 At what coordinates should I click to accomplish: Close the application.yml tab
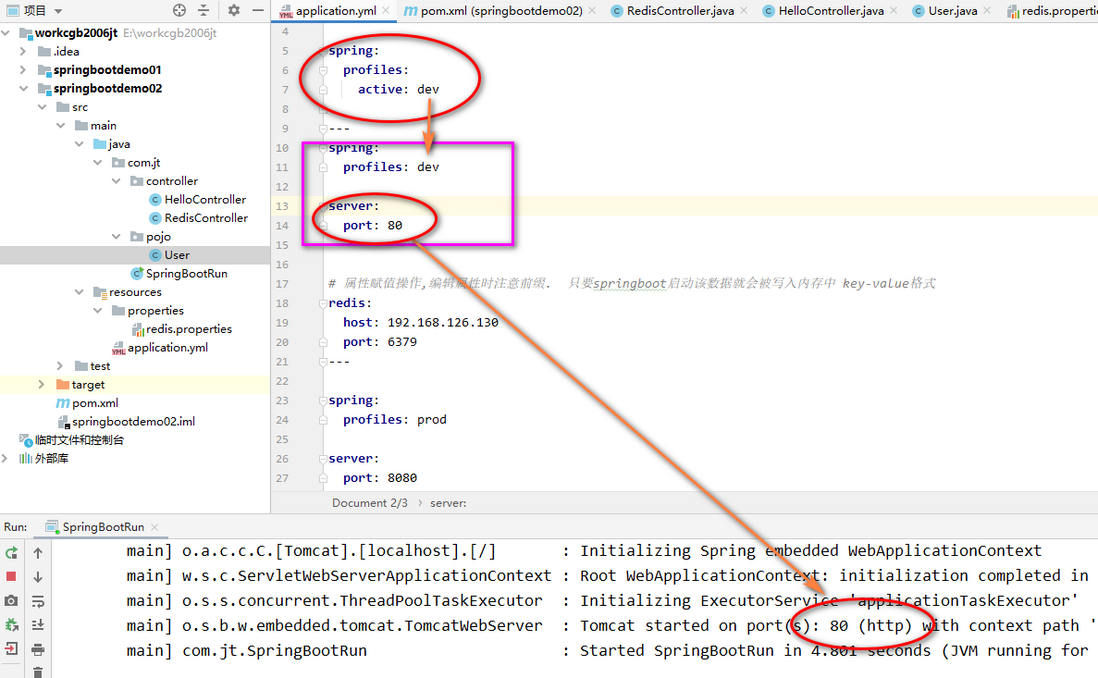pyautogui.click(x=387, y=11)
